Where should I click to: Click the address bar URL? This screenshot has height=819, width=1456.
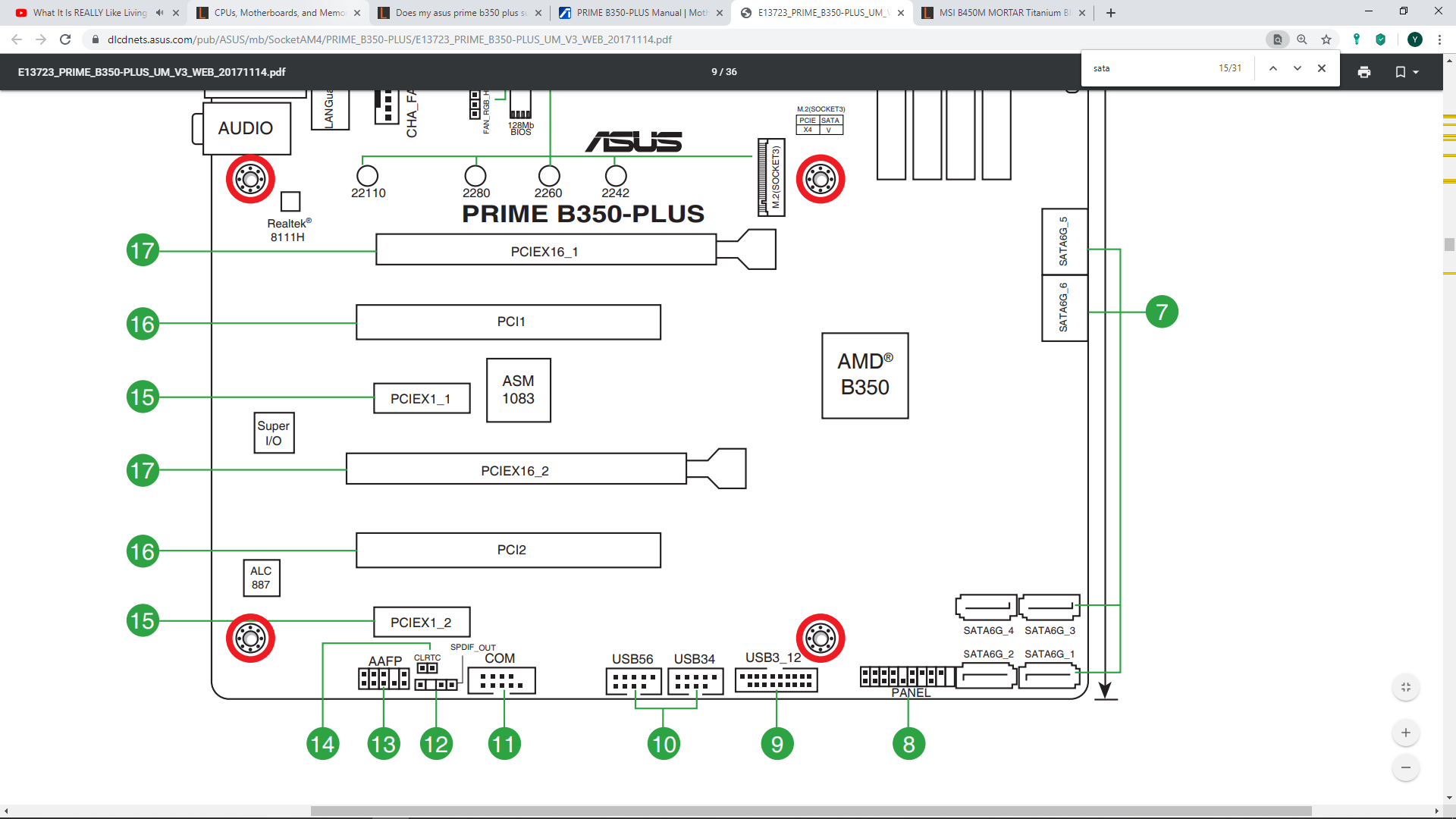click(389, 39)
